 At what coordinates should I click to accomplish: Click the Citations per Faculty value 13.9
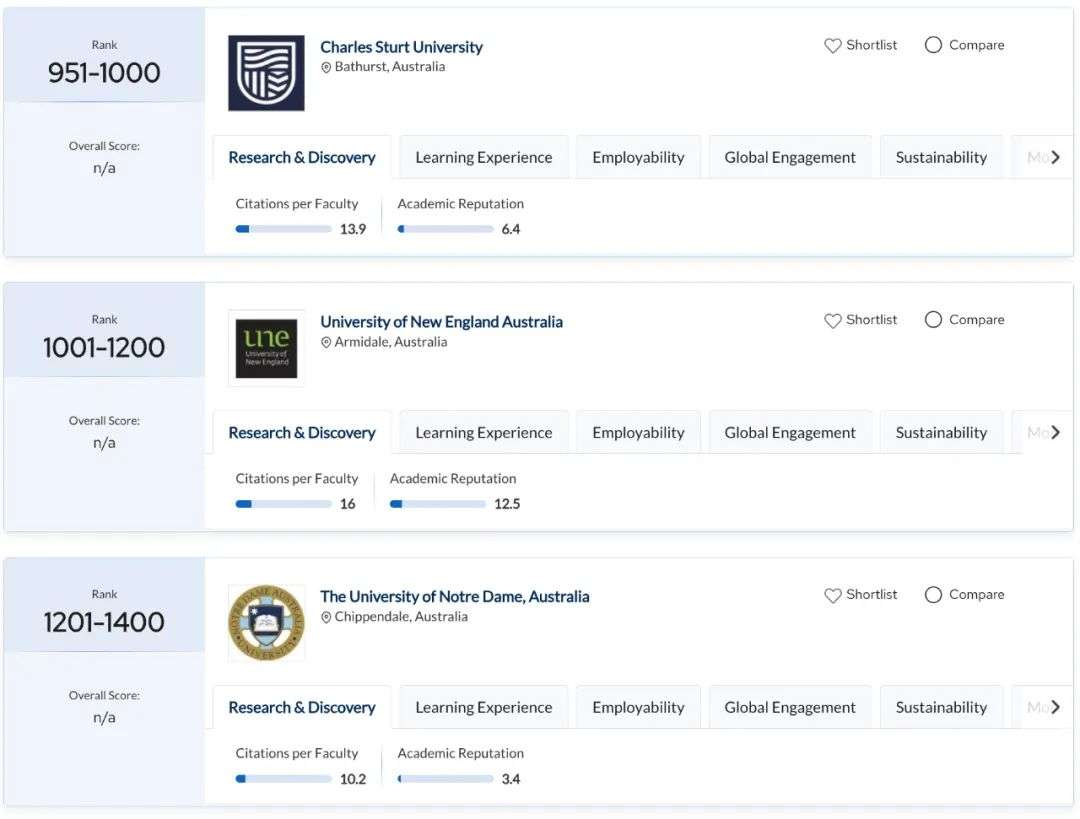coord(353,229)
